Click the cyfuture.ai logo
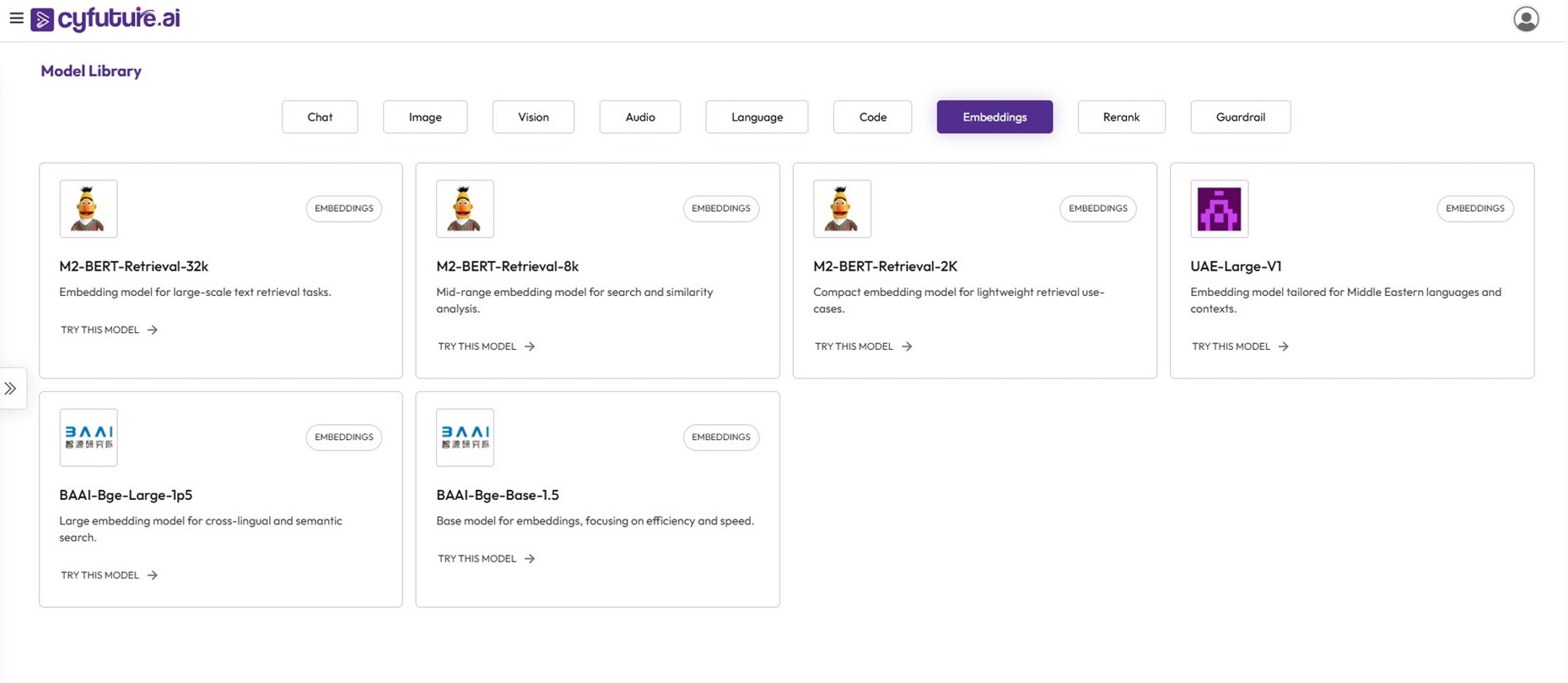Viewport: 1568px width, 683px height. click(x=106, y=19)
